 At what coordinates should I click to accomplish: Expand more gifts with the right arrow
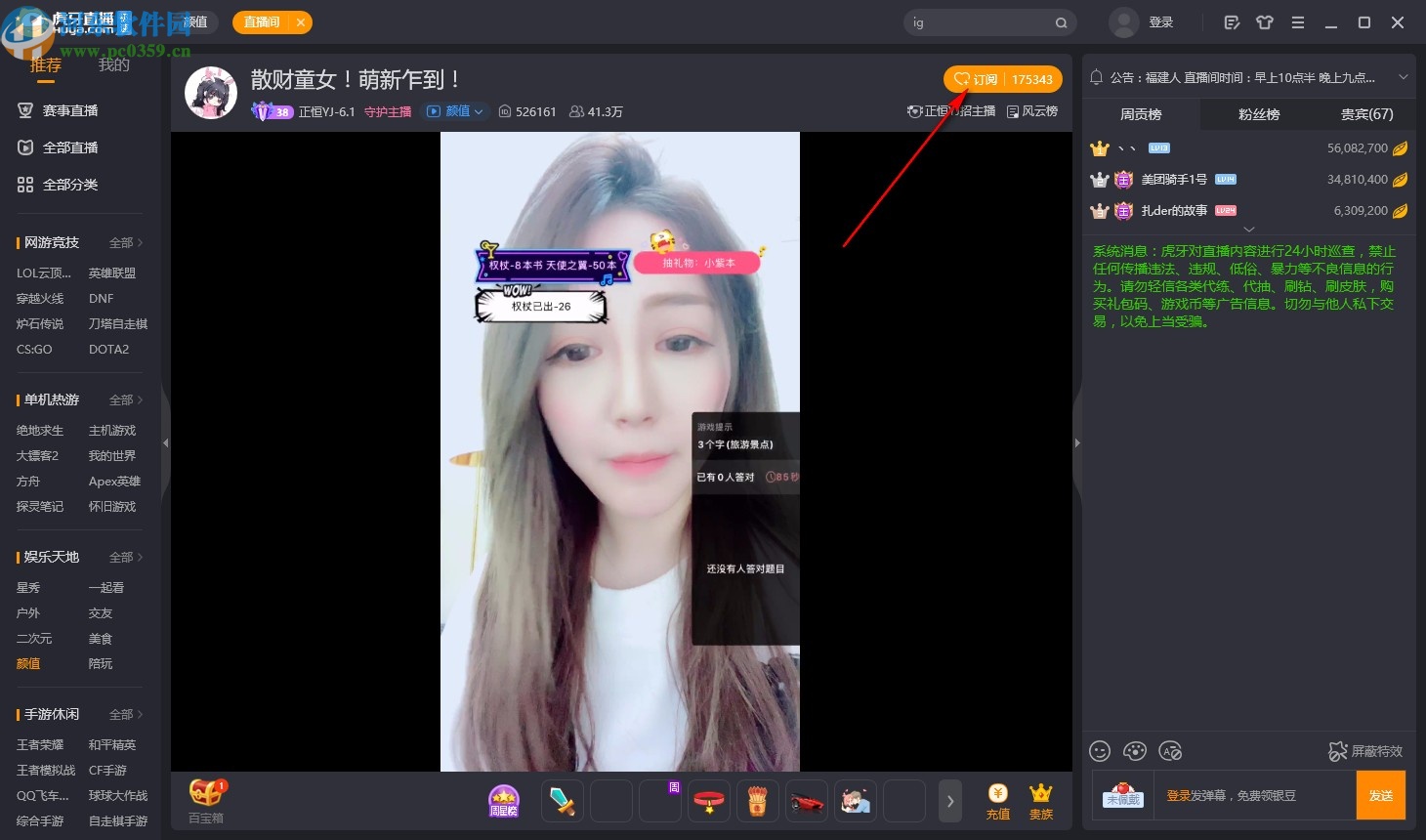click(x=949, y=800)
